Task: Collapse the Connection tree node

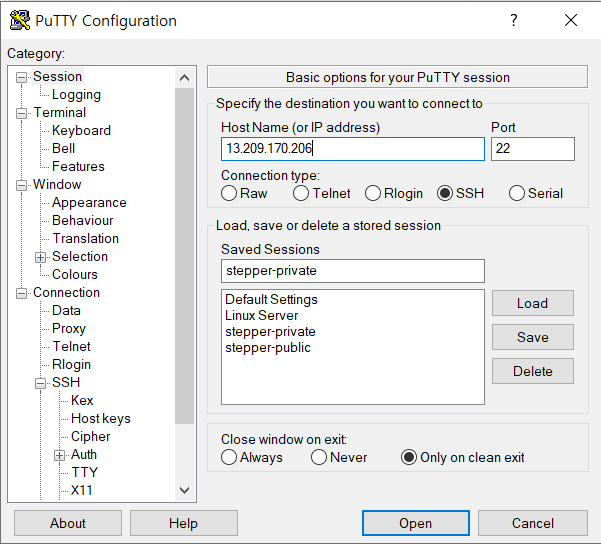Action: point(21,293)
